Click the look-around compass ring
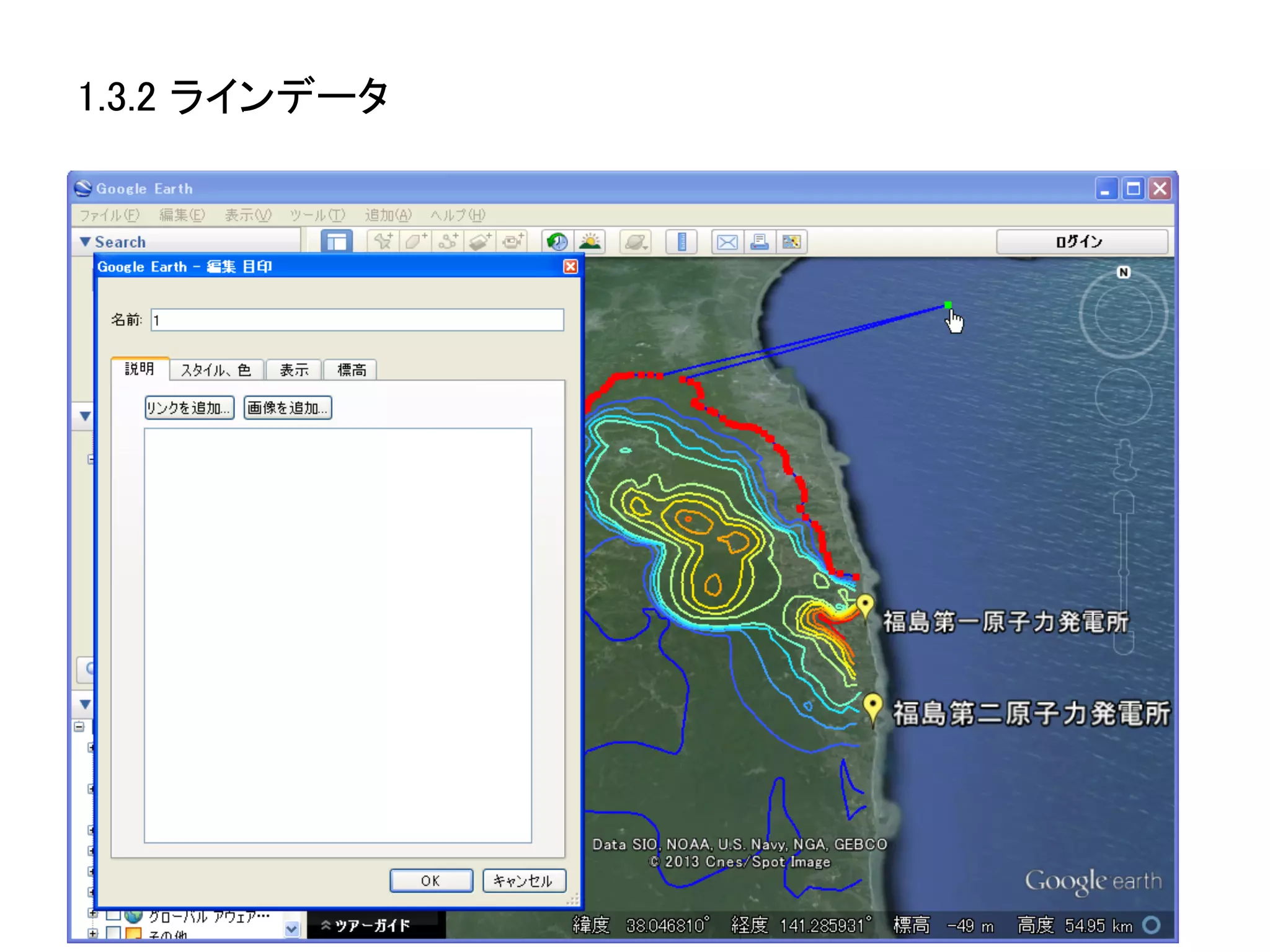 1124,315
